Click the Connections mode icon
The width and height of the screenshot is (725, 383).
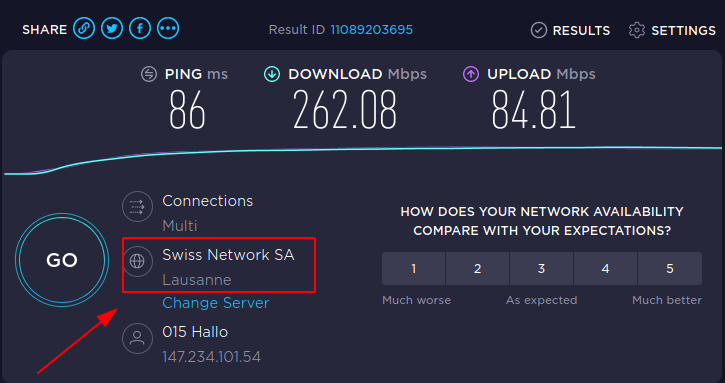[x=137, y=206]
